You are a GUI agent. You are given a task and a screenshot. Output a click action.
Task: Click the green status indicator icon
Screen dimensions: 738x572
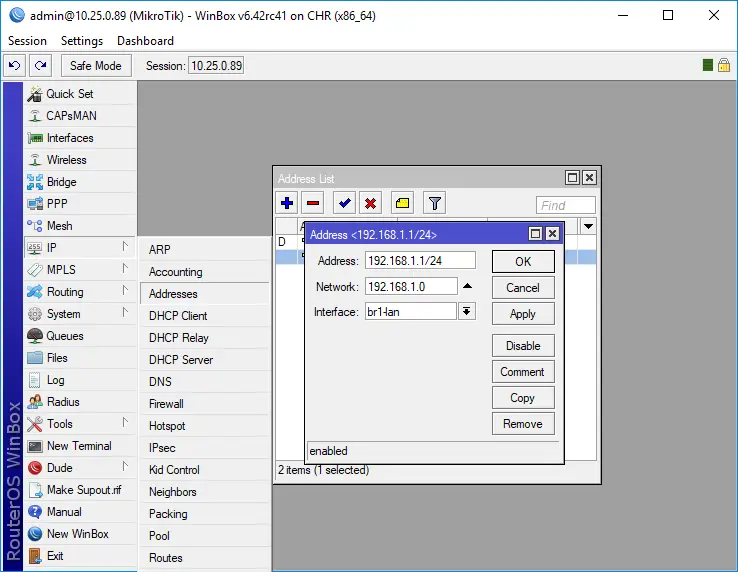pos(707,65)
